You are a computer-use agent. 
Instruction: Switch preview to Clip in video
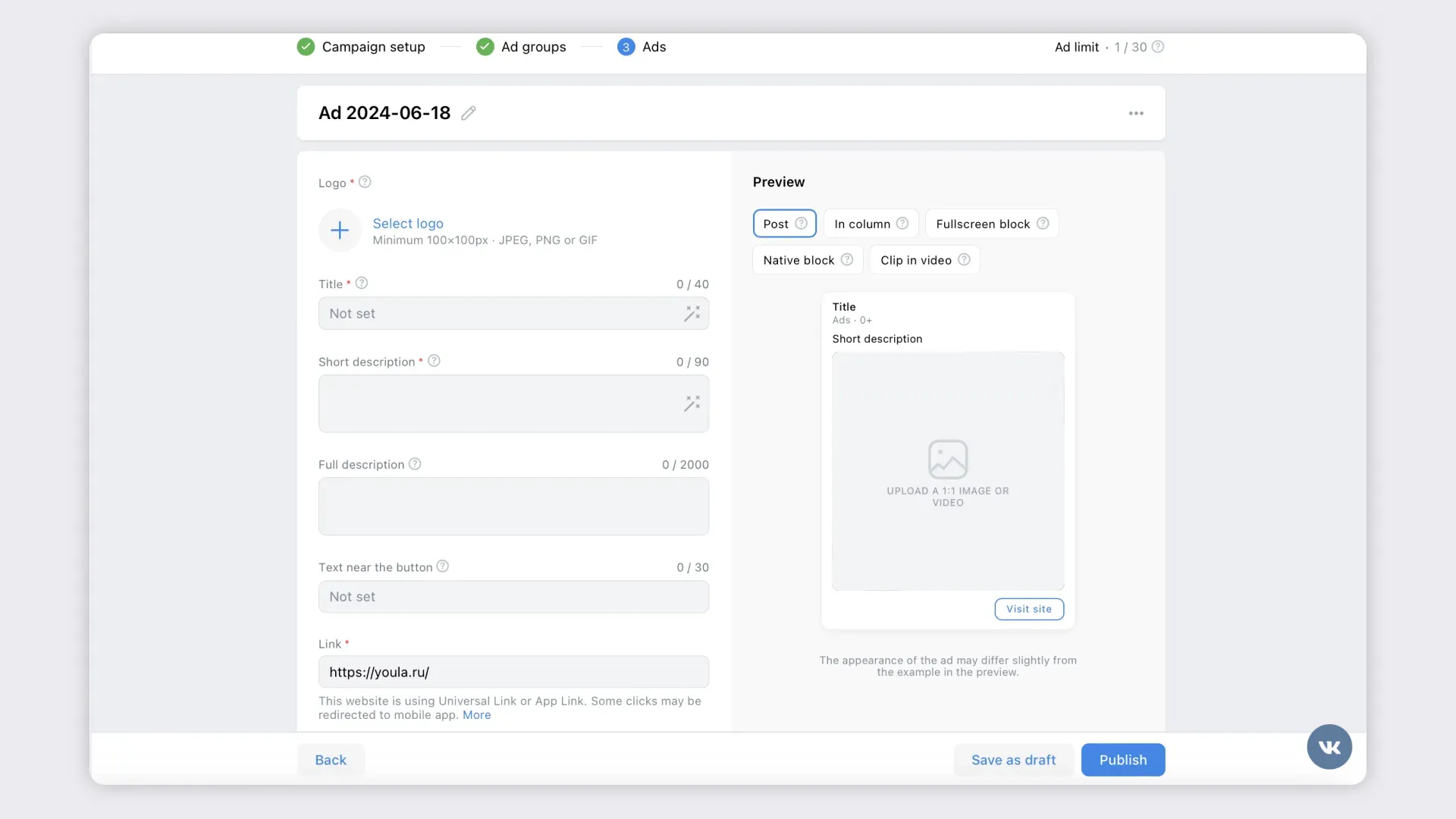(x=915, y=260)
